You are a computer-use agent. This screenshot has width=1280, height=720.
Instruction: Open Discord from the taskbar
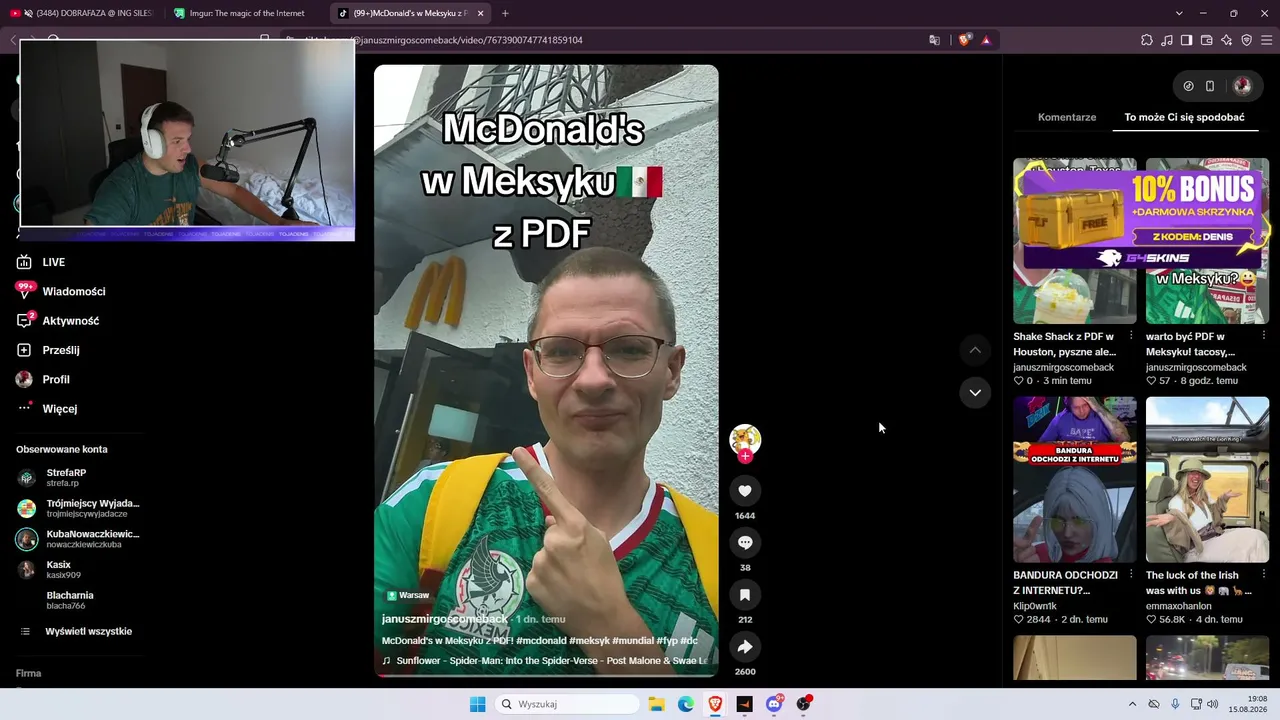point(774,704)
